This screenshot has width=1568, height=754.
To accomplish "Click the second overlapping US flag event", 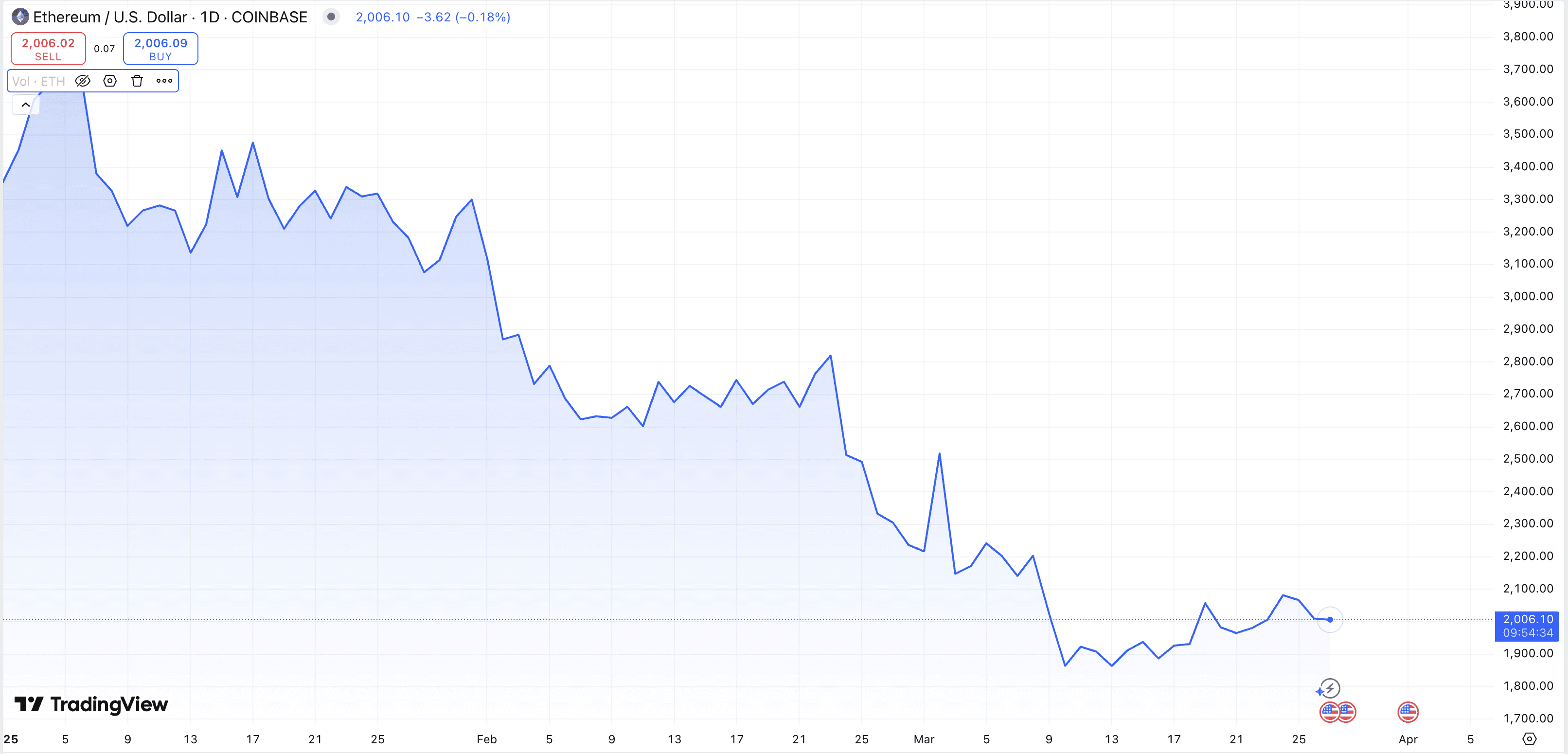I will click(1349, 711).
